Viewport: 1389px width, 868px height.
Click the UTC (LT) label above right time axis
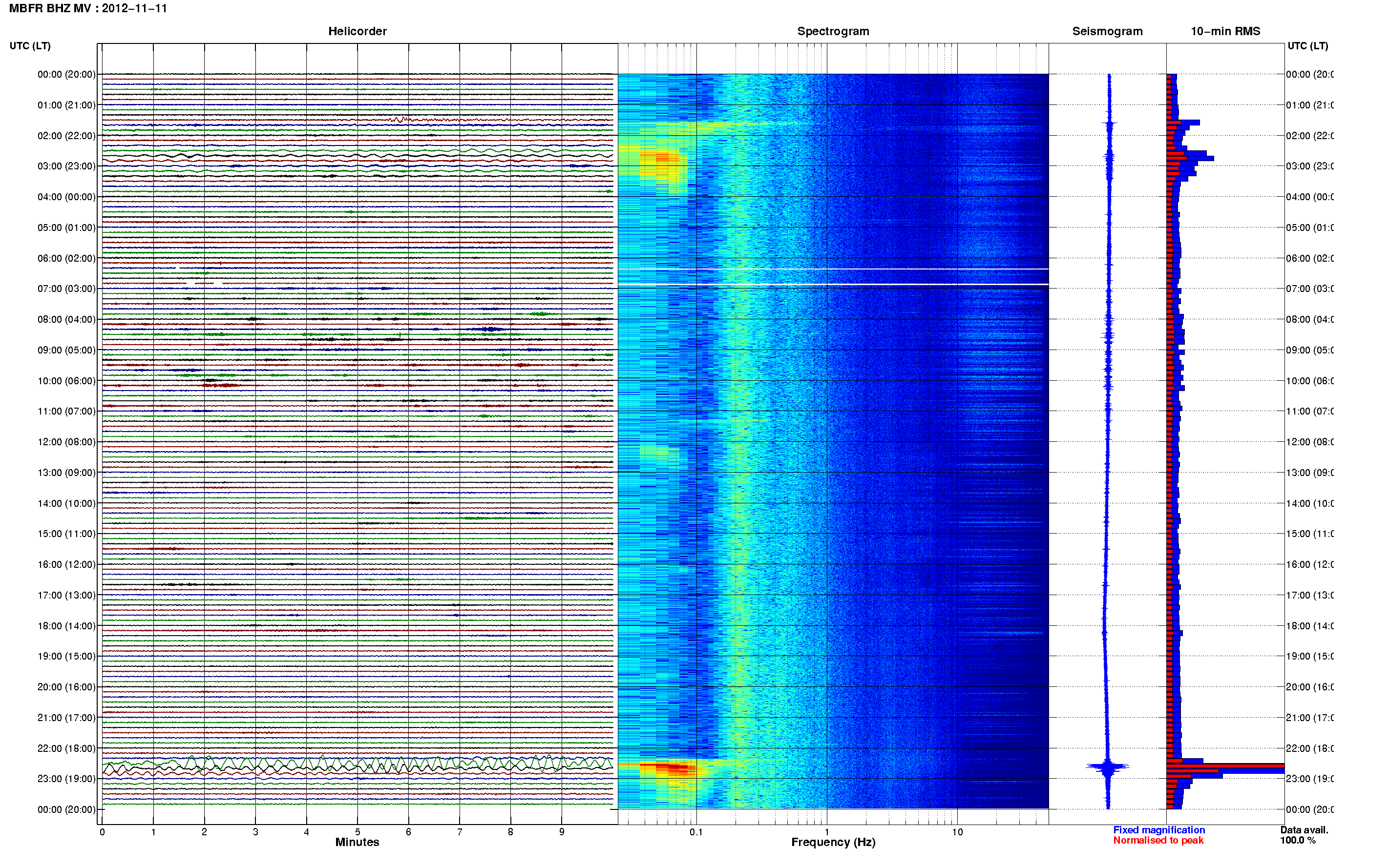pyautogui.click(x=1307, y=46)
